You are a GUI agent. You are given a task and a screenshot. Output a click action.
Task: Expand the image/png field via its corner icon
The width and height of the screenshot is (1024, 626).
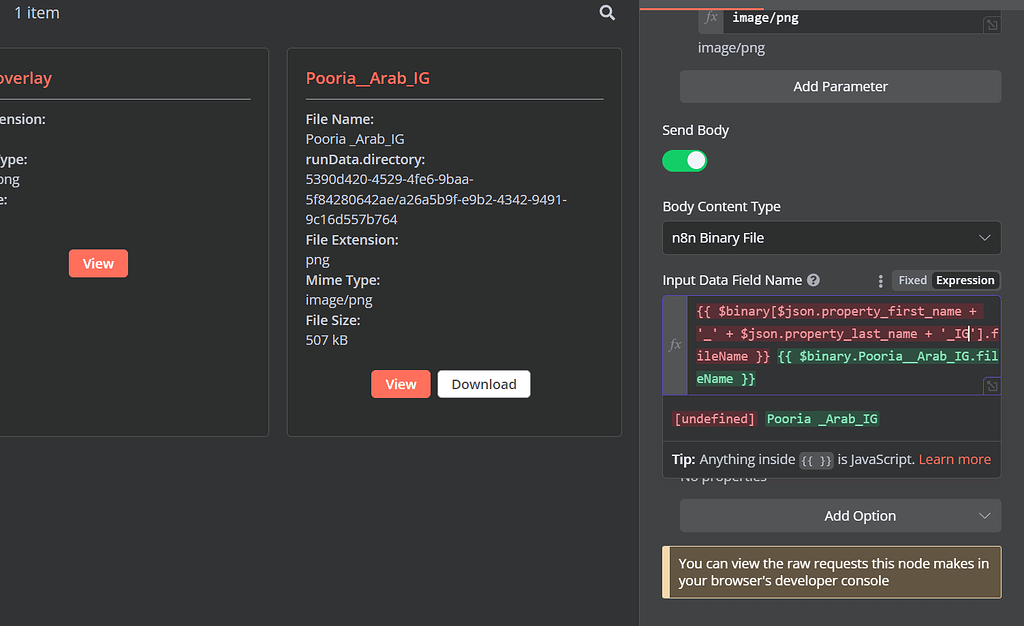point(992,25)
